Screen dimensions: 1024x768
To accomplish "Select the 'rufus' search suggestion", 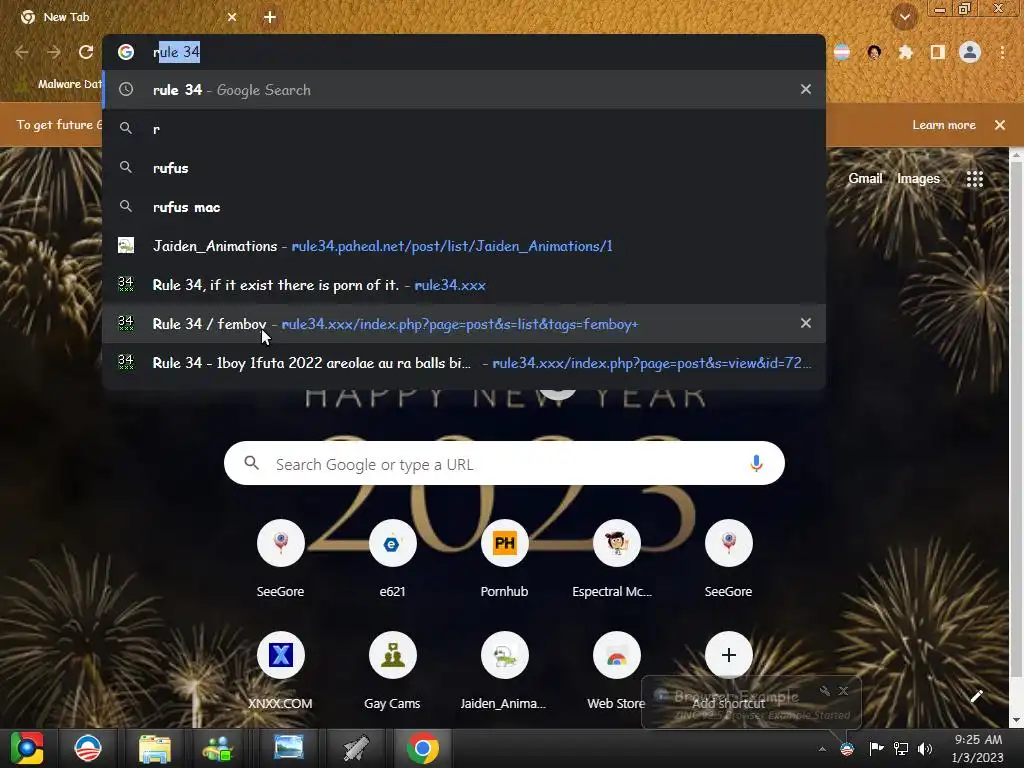I will point(464,168).
